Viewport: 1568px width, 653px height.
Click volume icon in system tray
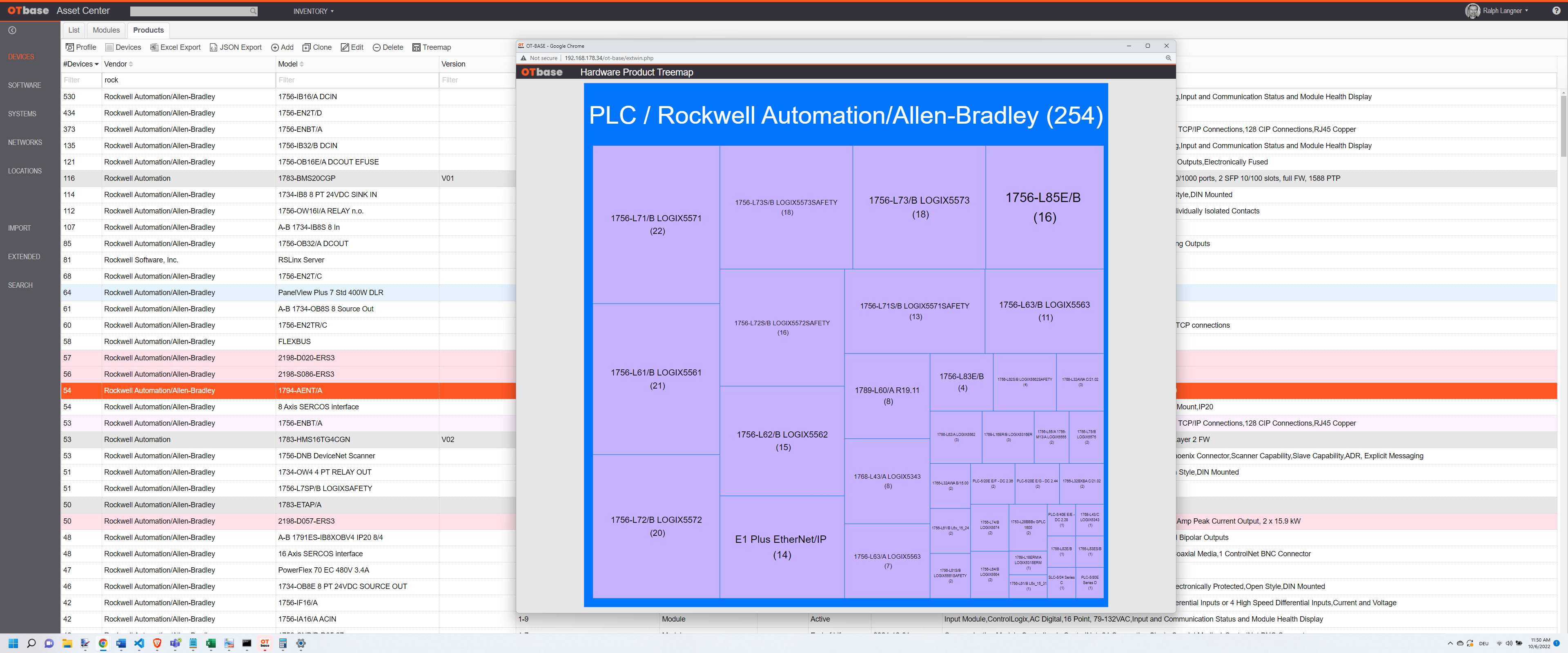(1508, 643)
